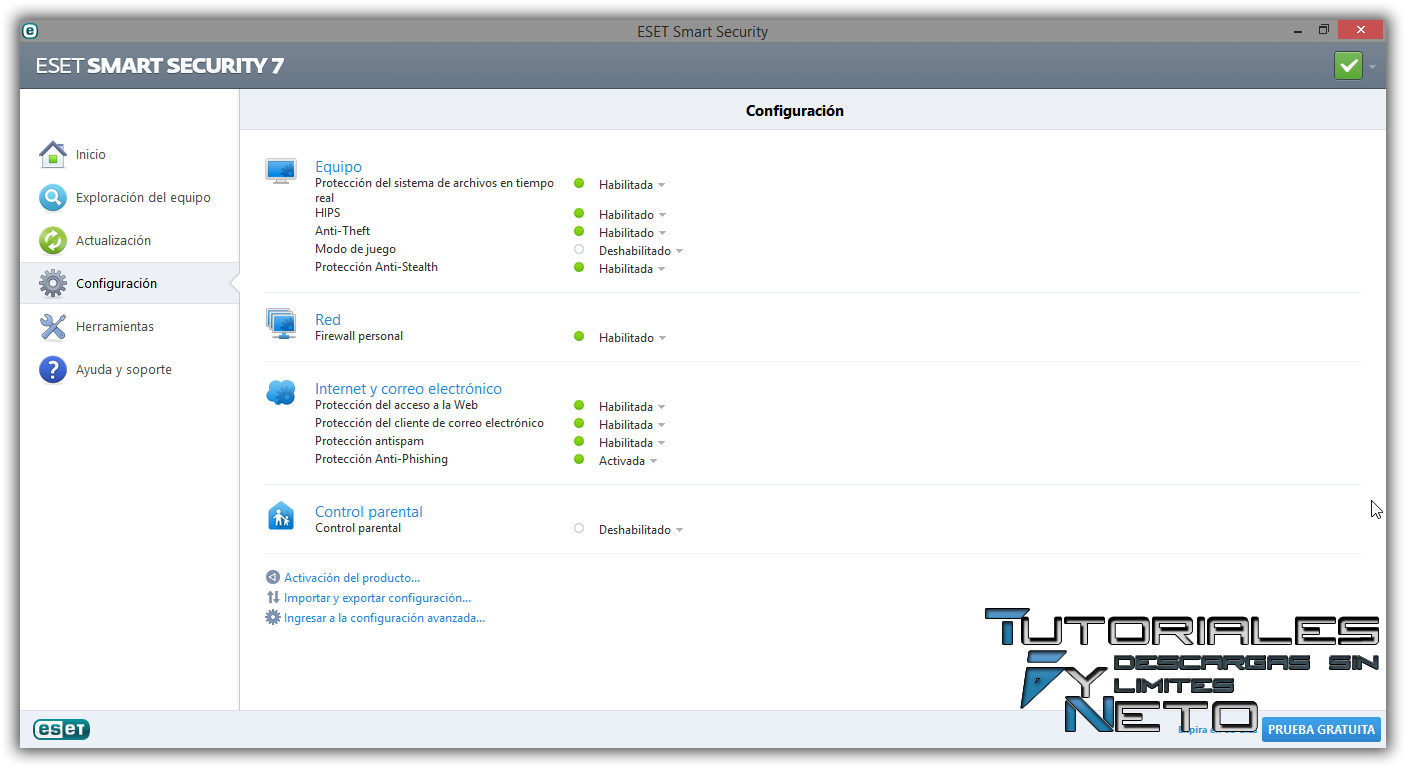
Task: Click Importar y exportar configuración link
Action: 377,598
